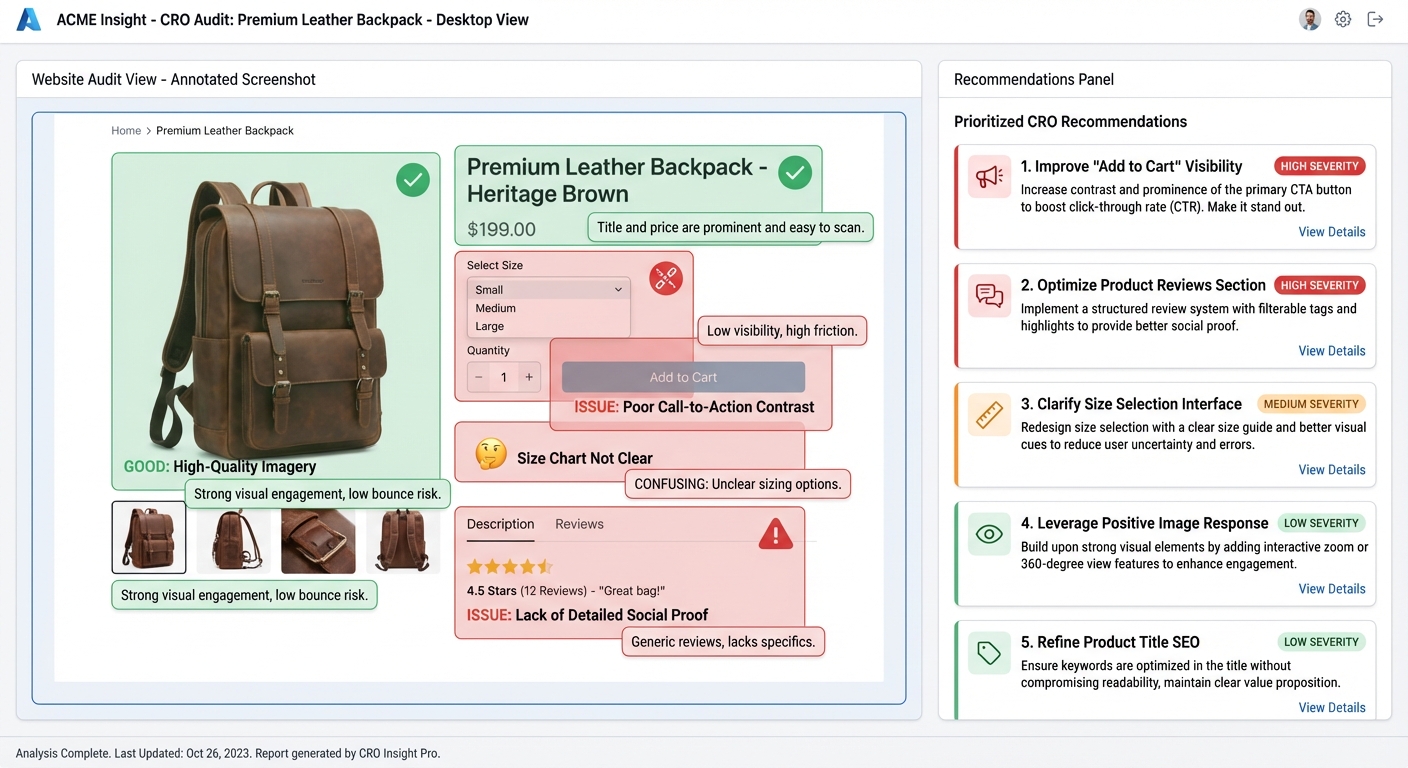Click green checkmark beside the product title
This screenshot has width=1408, height=768.
pyautogui.click(x=794, y=174)
